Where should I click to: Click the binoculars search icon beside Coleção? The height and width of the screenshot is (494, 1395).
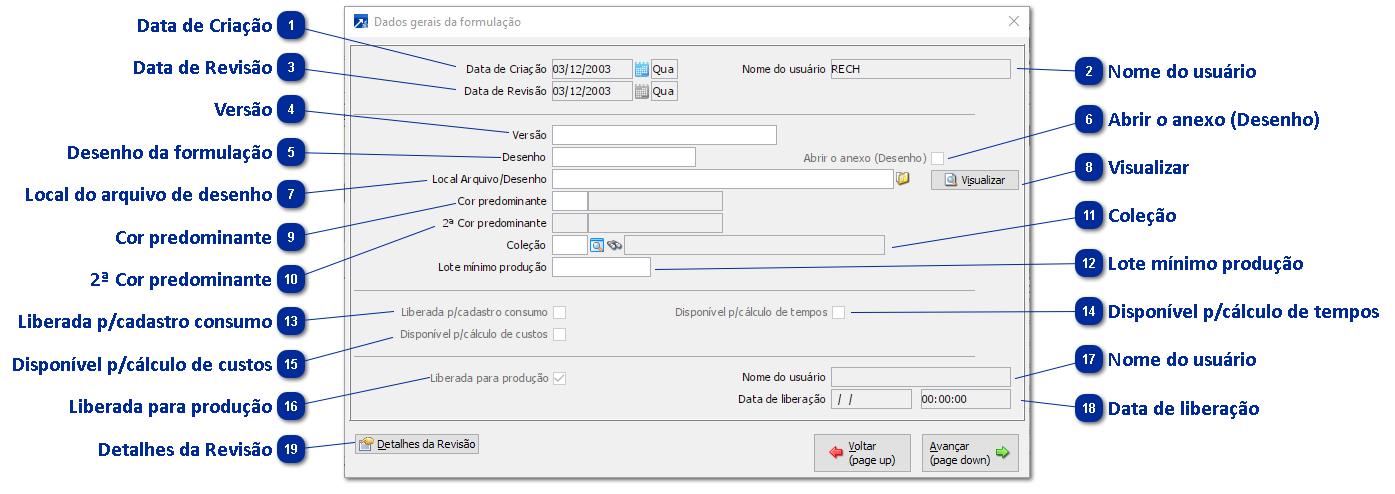[x=614, y=245]
